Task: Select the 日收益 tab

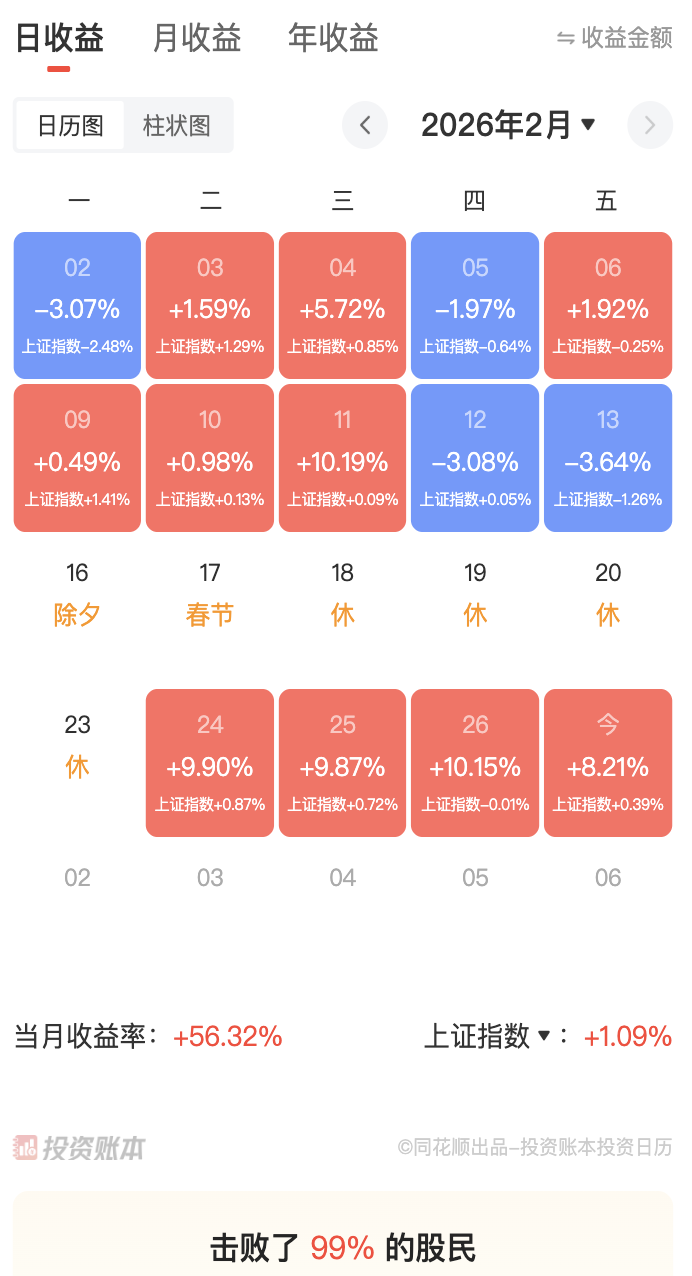Action: pos(59,39)
